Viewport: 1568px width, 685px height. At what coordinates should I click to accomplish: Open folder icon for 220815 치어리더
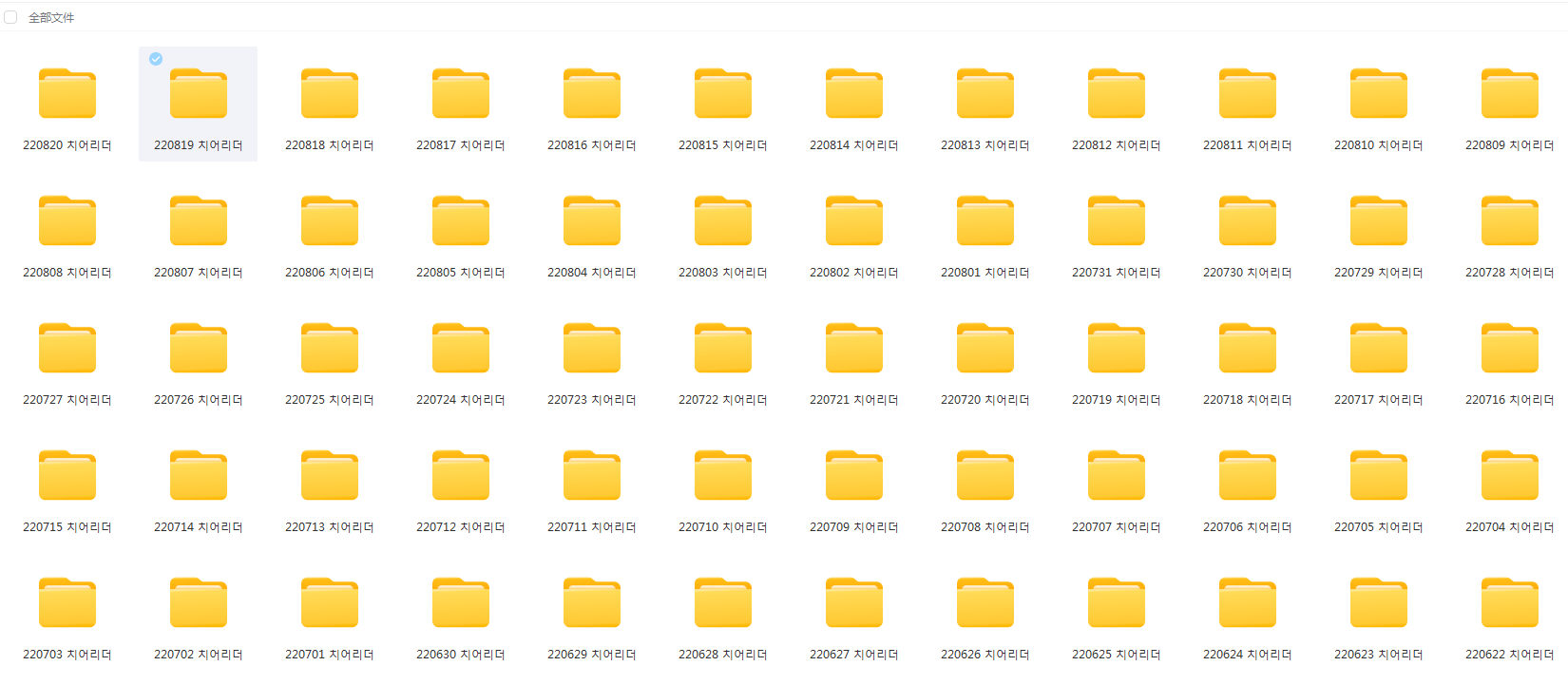723,93
